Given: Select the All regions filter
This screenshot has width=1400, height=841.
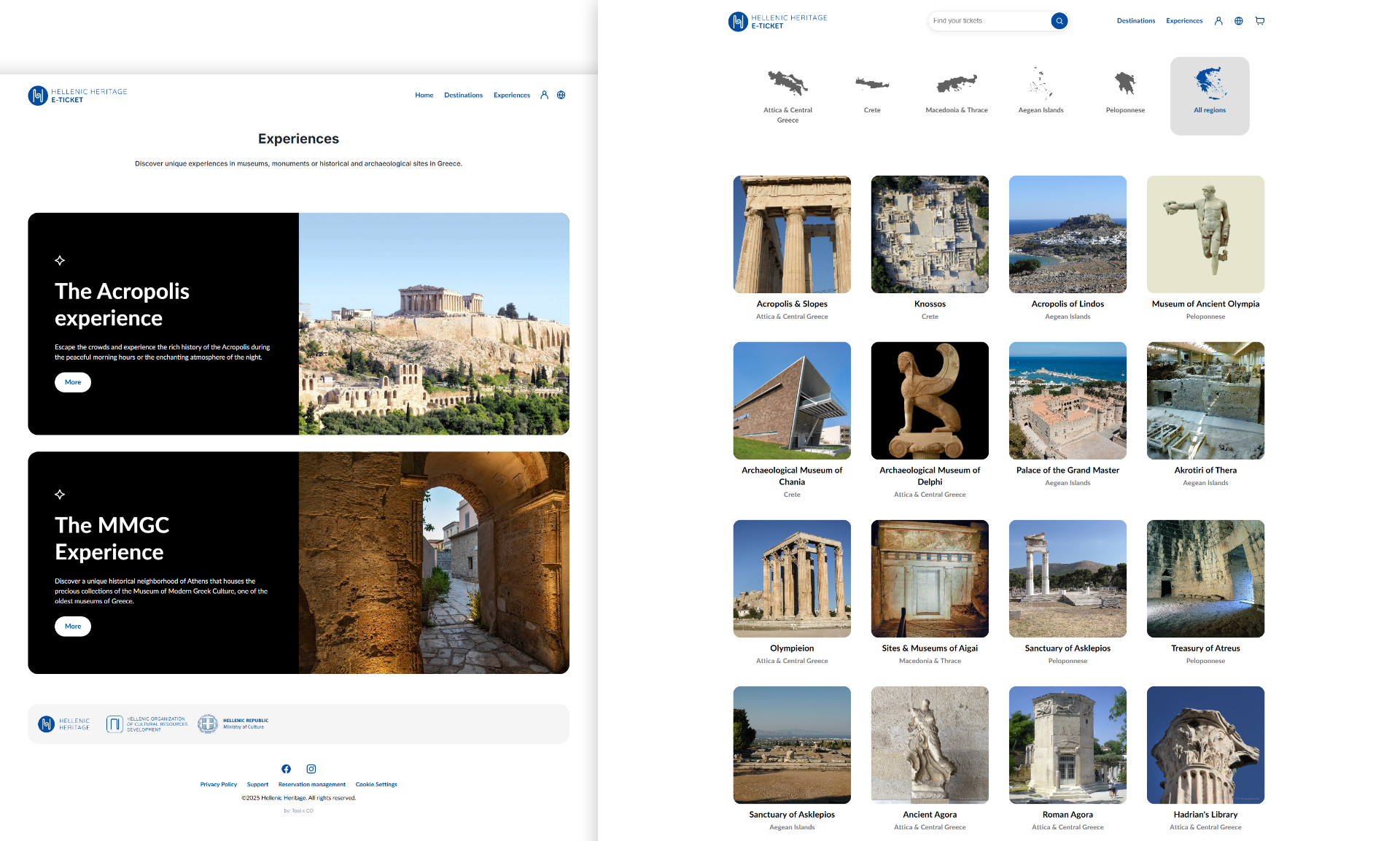Looking at the screenshot, I should click(x=1210, y=96).
